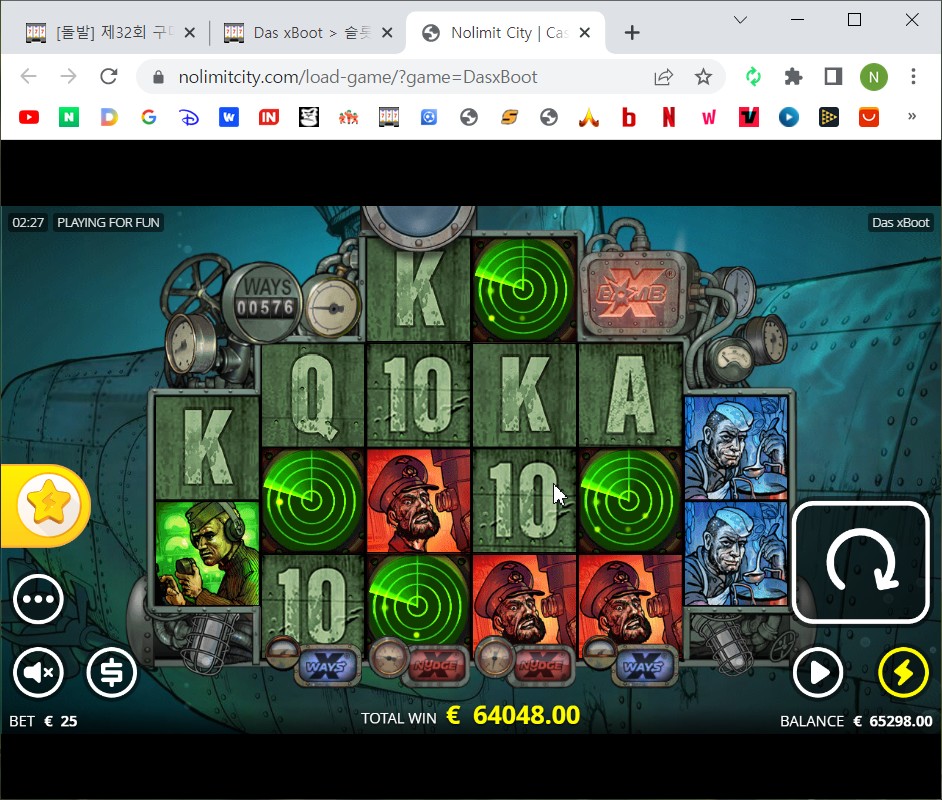Share this page icon in address bar

663,77
